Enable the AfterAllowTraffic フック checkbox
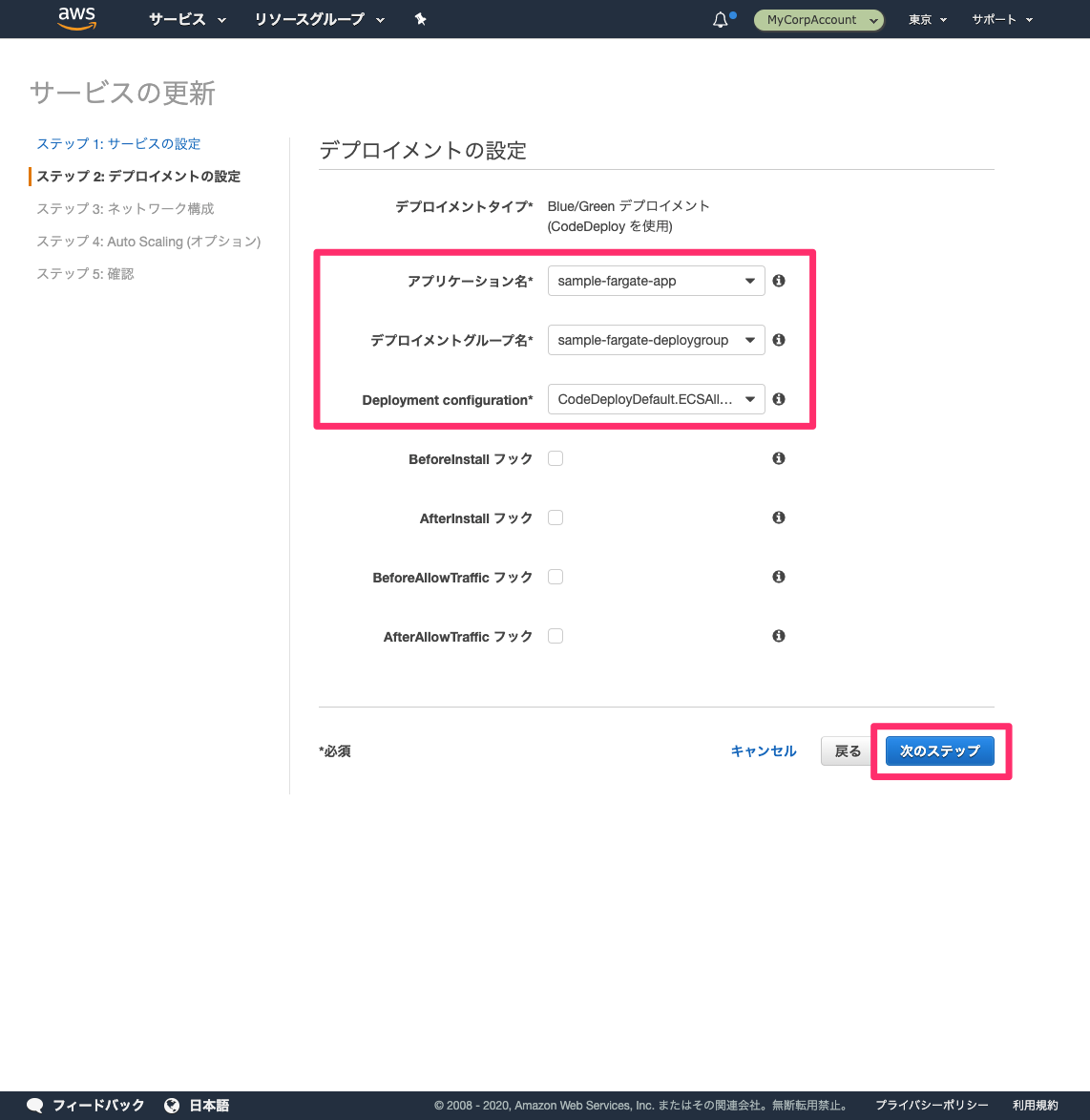Viewport: 1090px width, 1120px height. [x=555, y=635]
